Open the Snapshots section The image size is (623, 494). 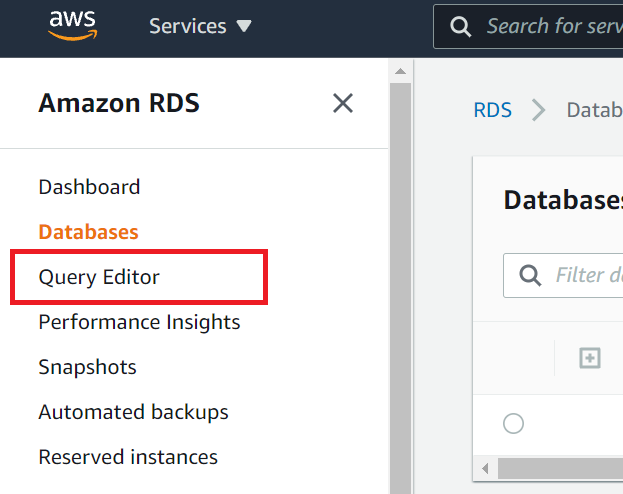coord(87,367)
